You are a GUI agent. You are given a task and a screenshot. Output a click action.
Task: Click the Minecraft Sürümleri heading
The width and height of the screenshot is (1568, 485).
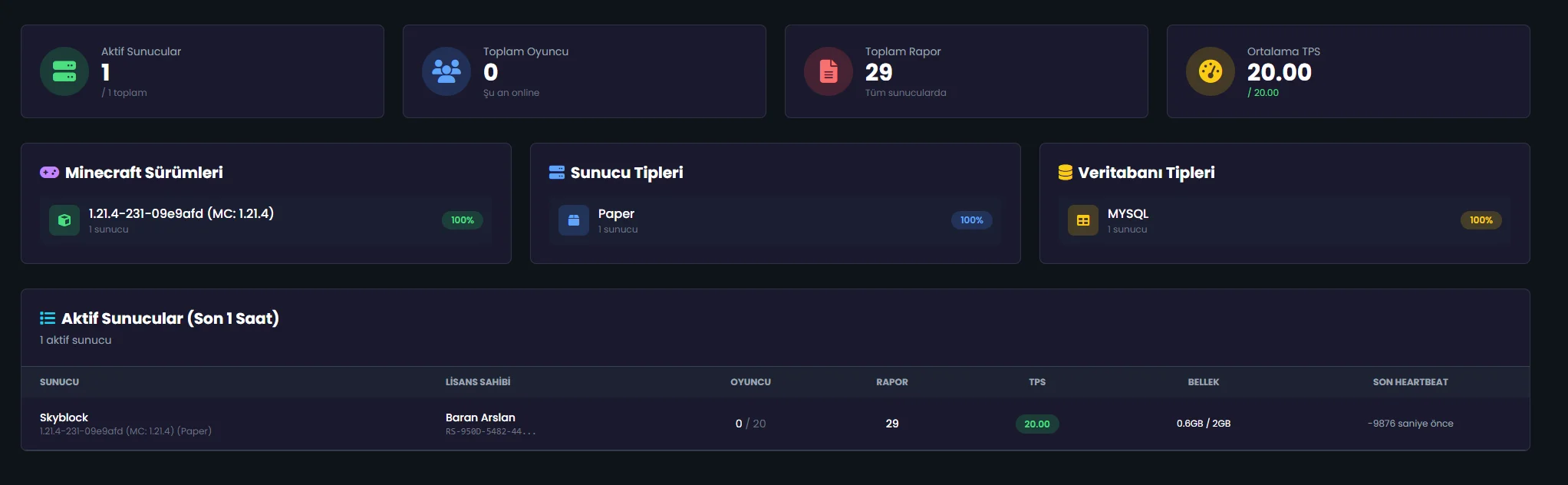tap(144, 173)
